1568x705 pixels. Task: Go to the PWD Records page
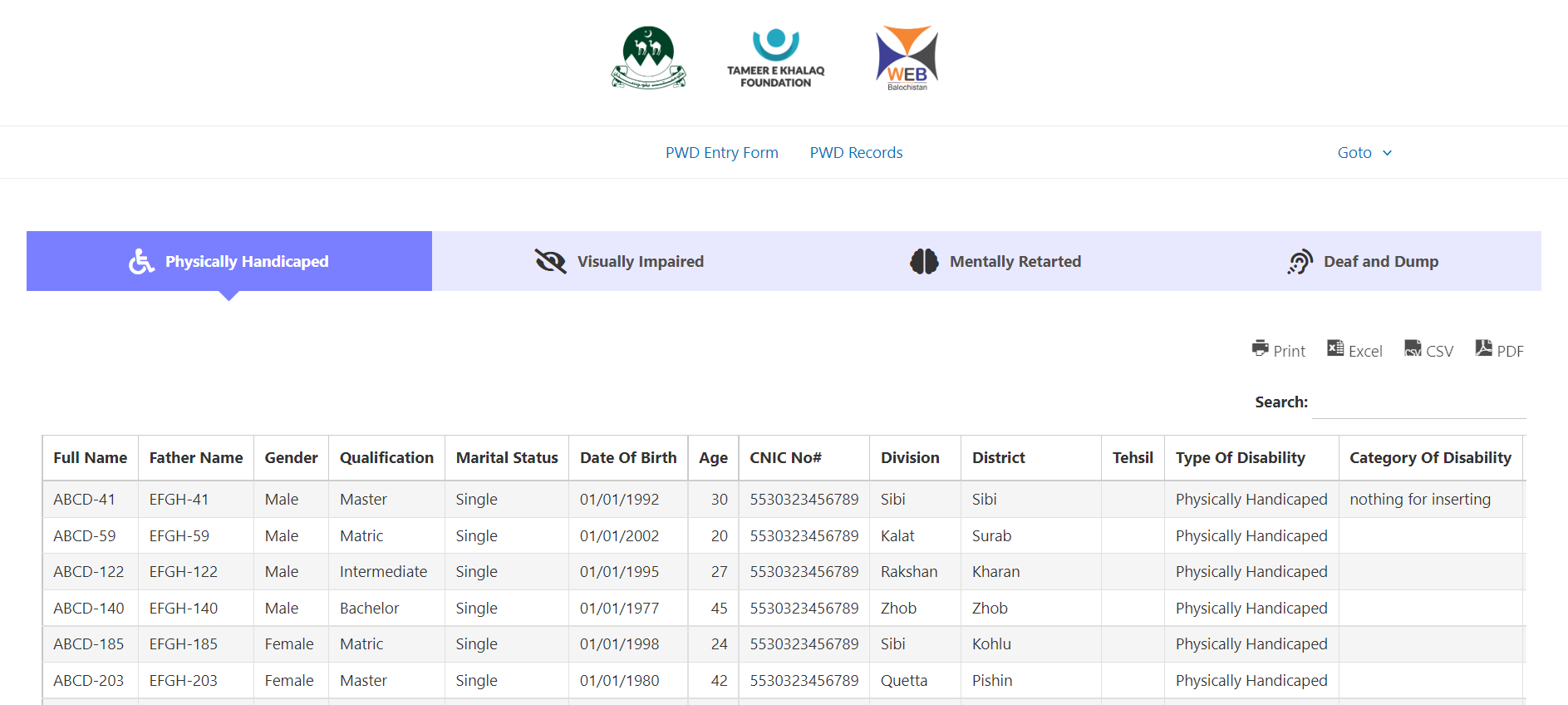[856, 153]
